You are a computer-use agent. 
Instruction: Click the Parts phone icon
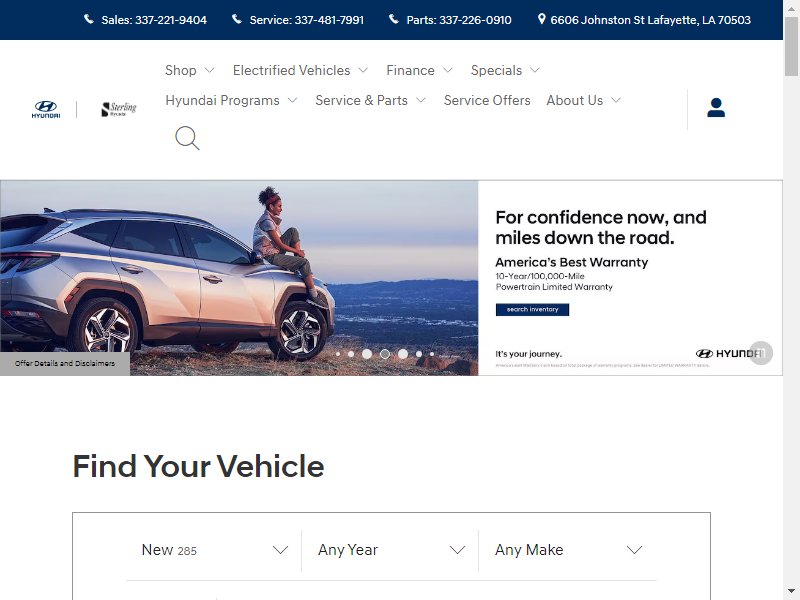point(393,19)
